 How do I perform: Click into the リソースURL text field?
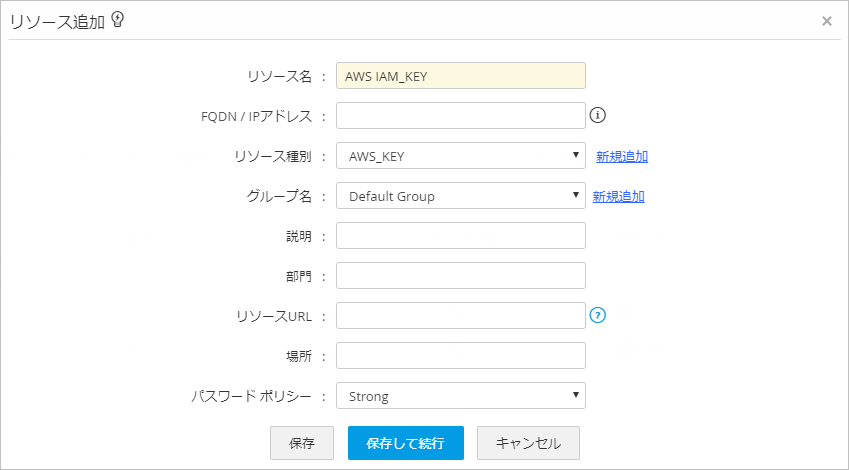(x=460, y=316)
